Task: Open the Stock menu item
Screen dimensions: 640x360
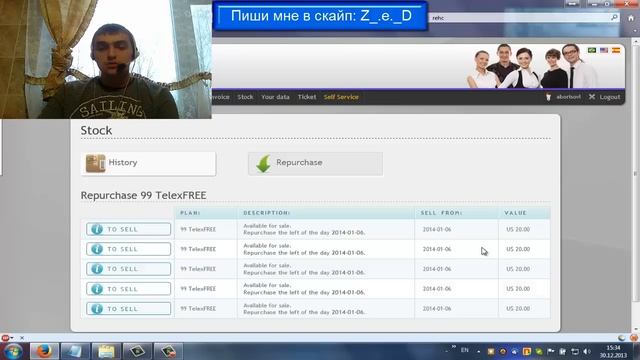Action: coord(245,97)
